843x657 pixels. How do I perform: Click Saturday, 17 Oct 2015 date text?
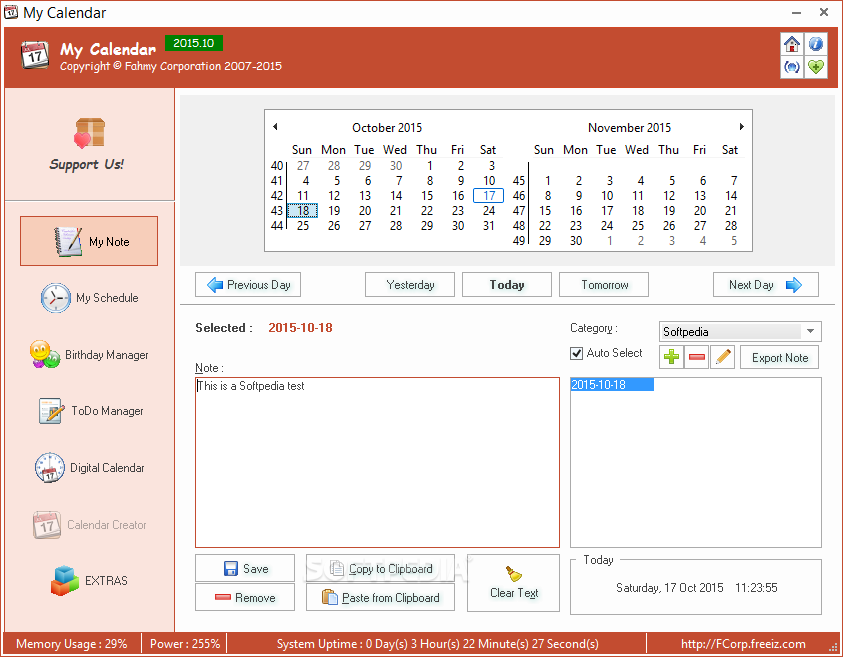coord(669,588)
